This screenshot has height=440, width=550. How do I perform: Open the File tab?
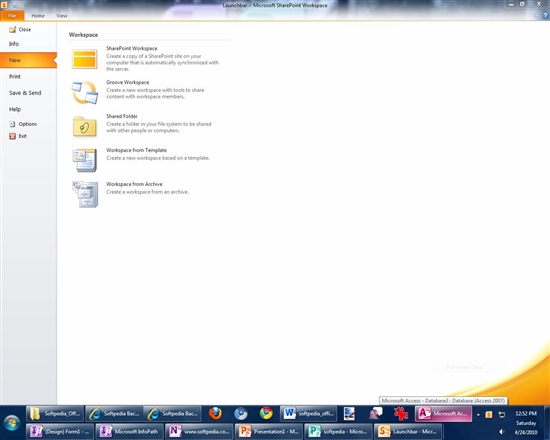click(x=12, y=15)
